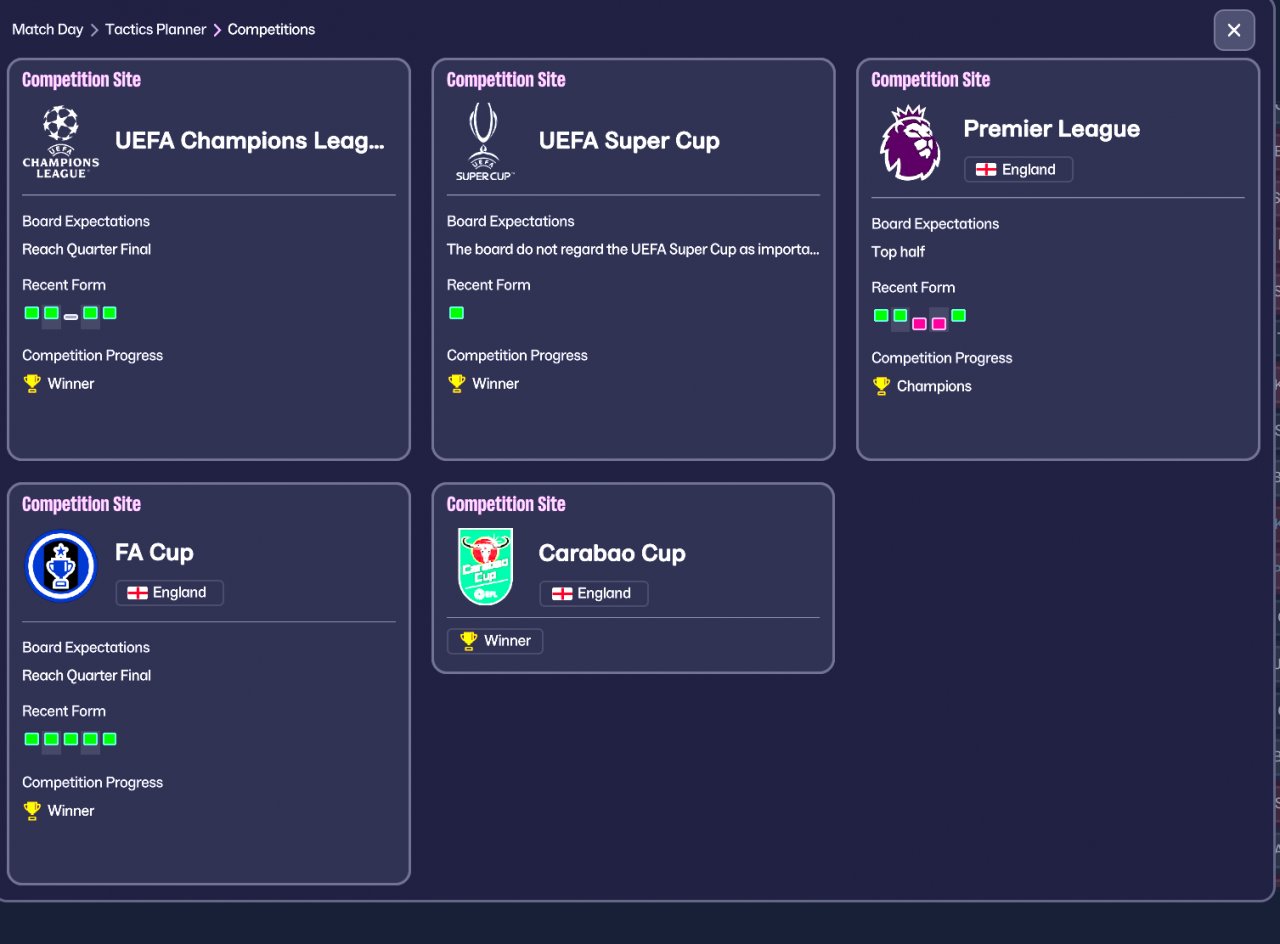Click Reach Quarter Final in the FA Cup card

coord(87,675)
